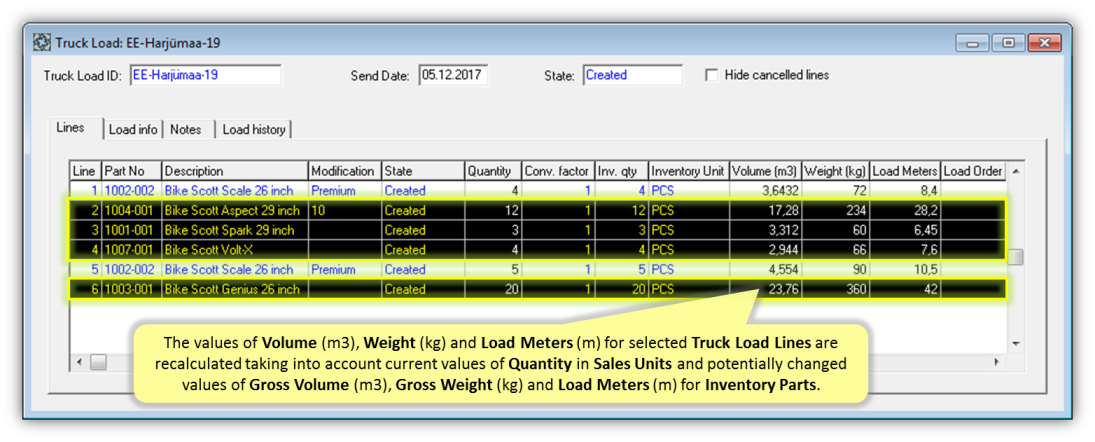Click weight value 360
Screen dimensions: 1095x442
855,289
